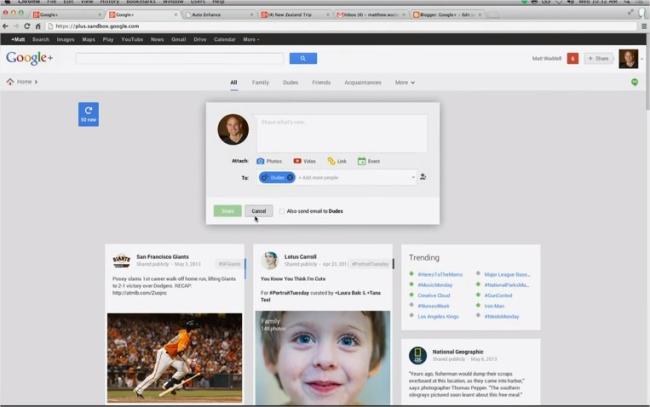Image resolution: width=650 pixels, height=407 pixels.
Task: Open Gmail from the black bar
Action: point(179,39)
